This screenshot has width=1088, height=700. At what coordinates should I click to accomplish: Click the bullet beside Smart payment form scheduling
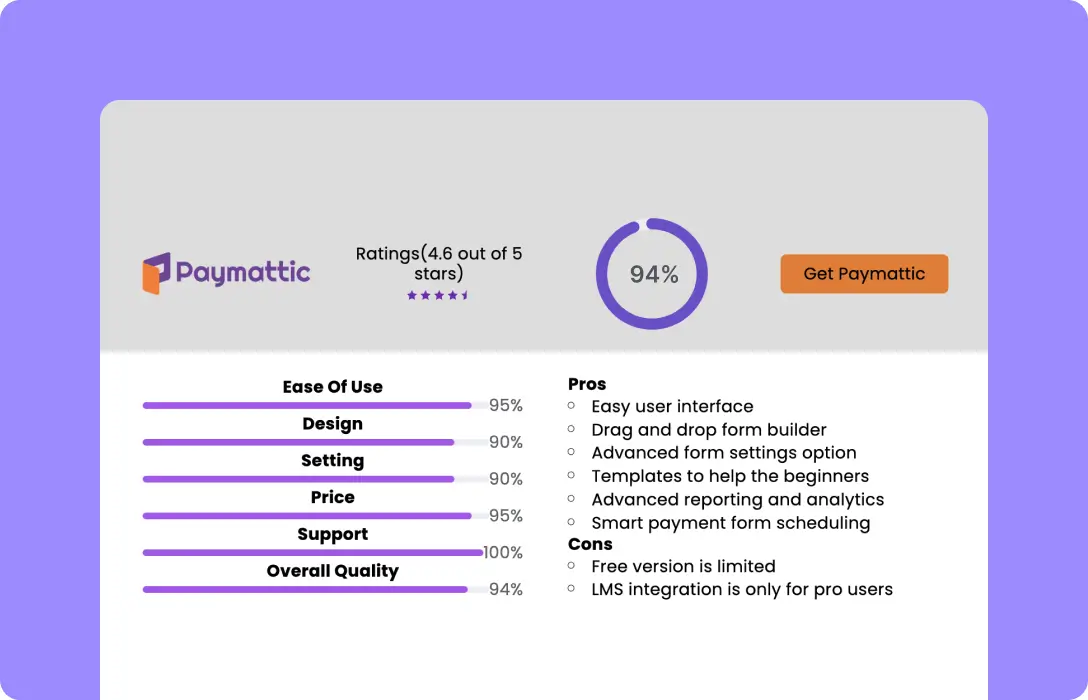click(571, 523)
